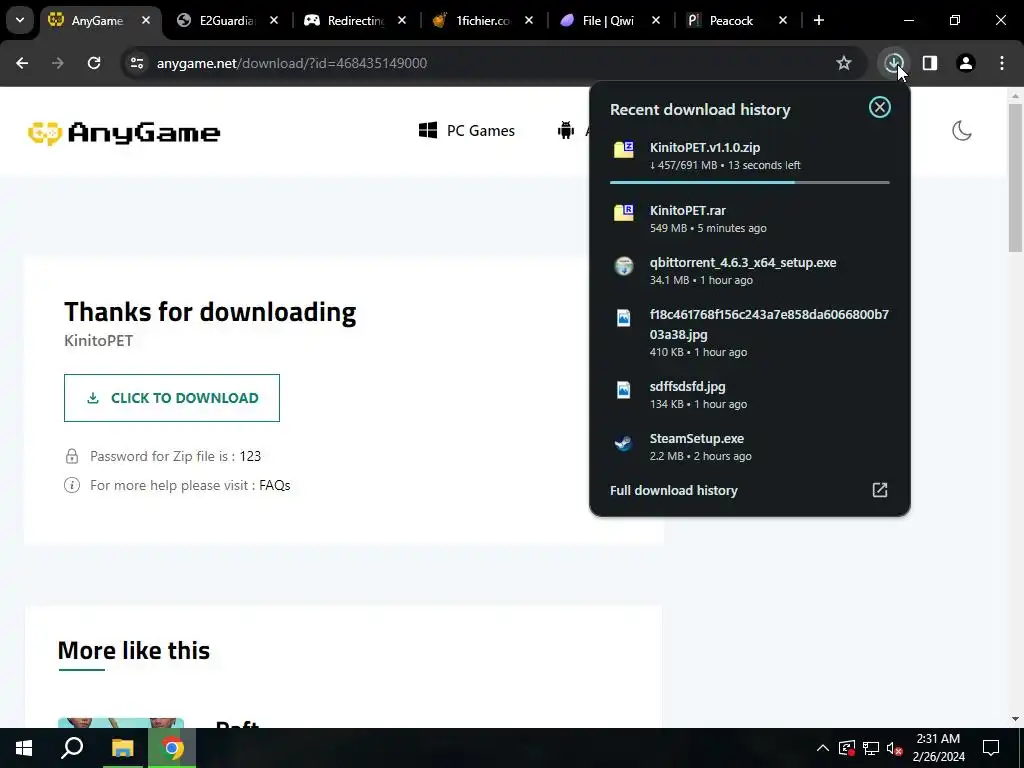Viewport: 1024px width, 768px height.
Task: Open the network tray icon
Action: point(871,748)
